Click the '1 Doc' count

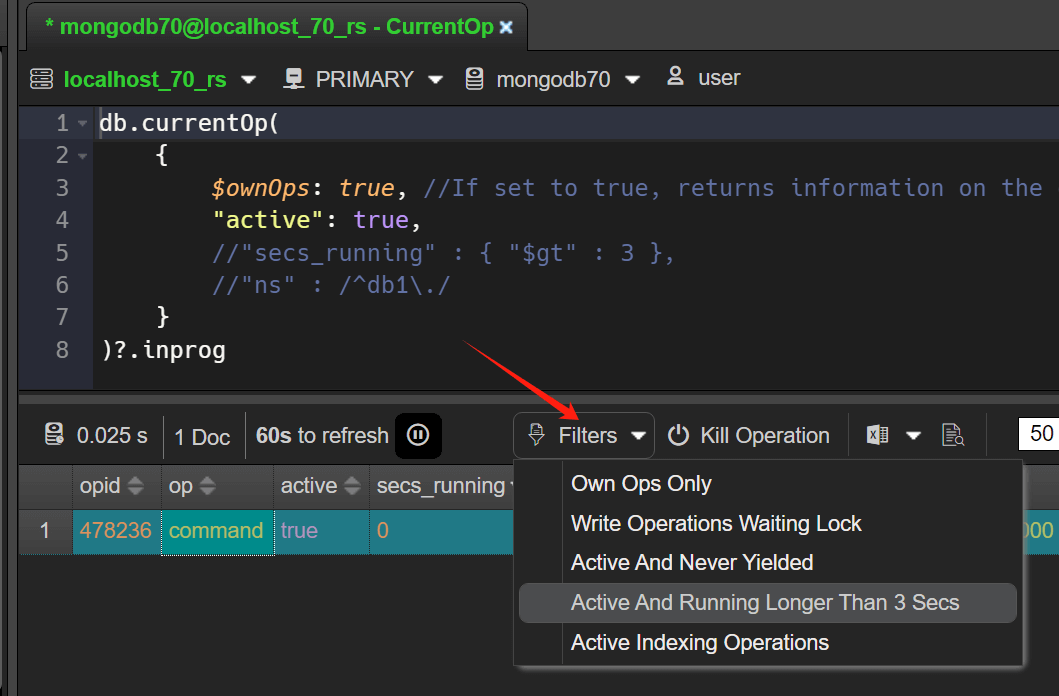tap(202, 437)
